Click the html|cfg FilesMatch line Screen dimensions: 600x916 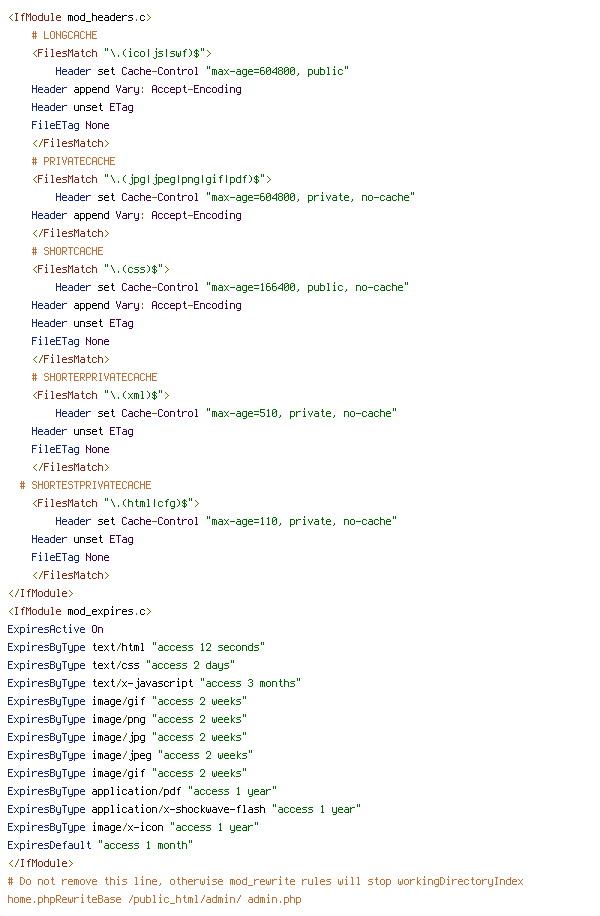pyautogui.click(x=116, y=504)
